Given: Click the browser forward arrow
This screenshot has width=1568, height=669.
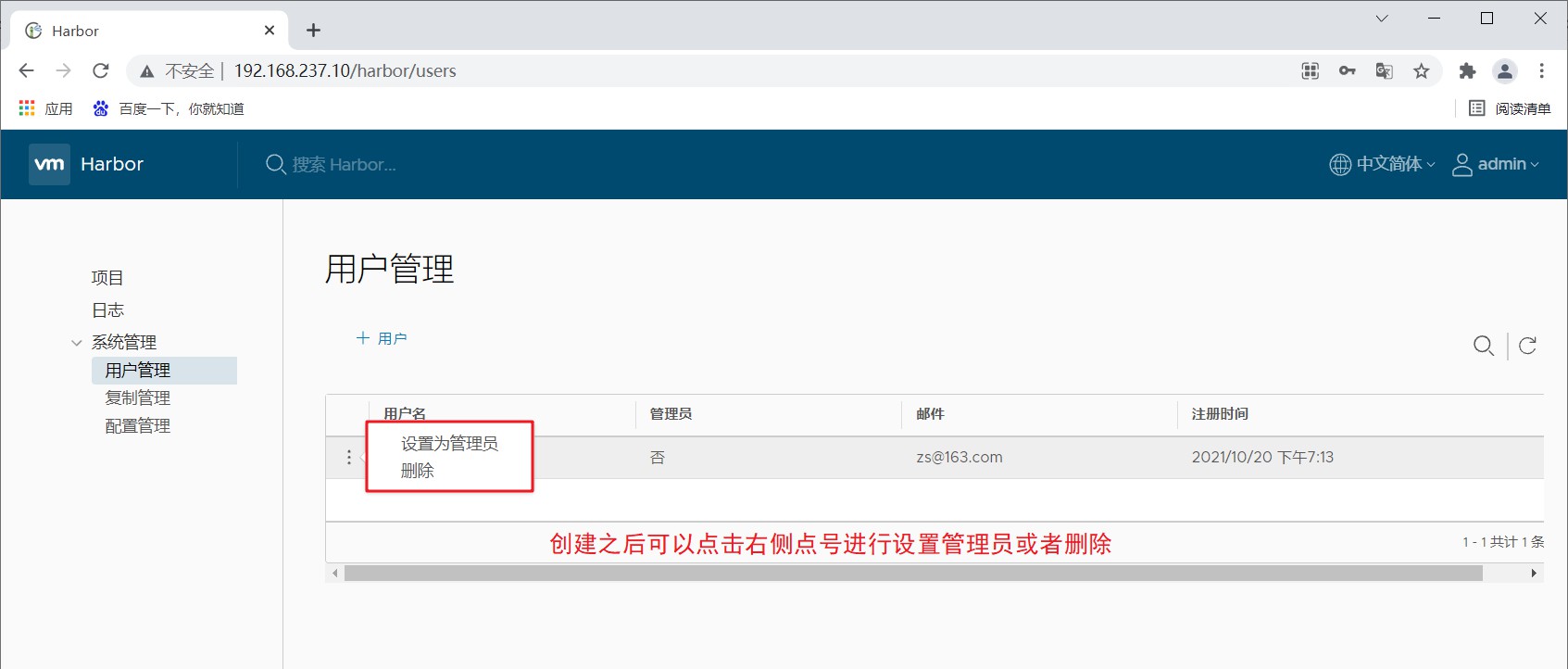Looking at the screenshot, I should pos(63,70).
